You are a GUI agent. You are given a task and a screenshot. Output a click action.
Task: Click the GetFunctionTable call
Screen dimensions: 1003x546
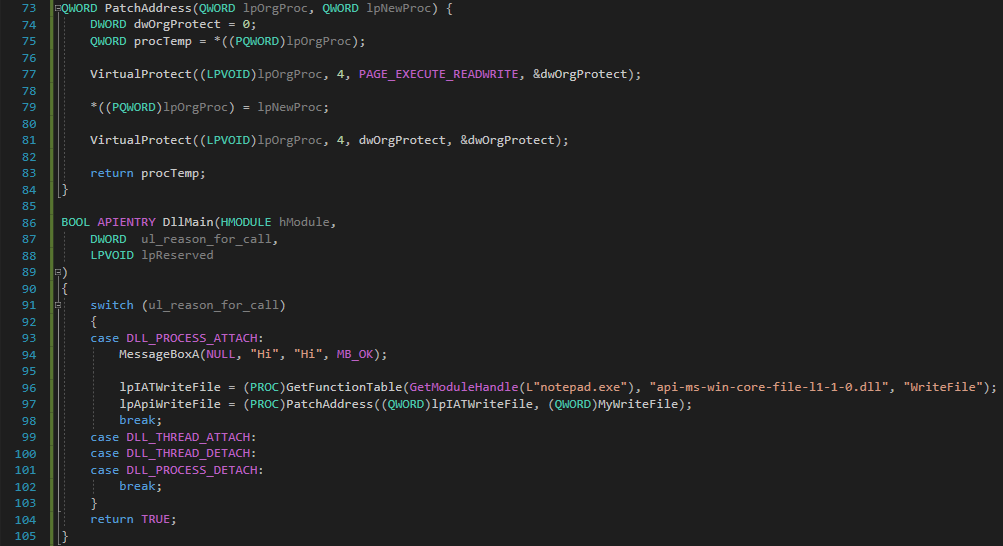[344, 387]
